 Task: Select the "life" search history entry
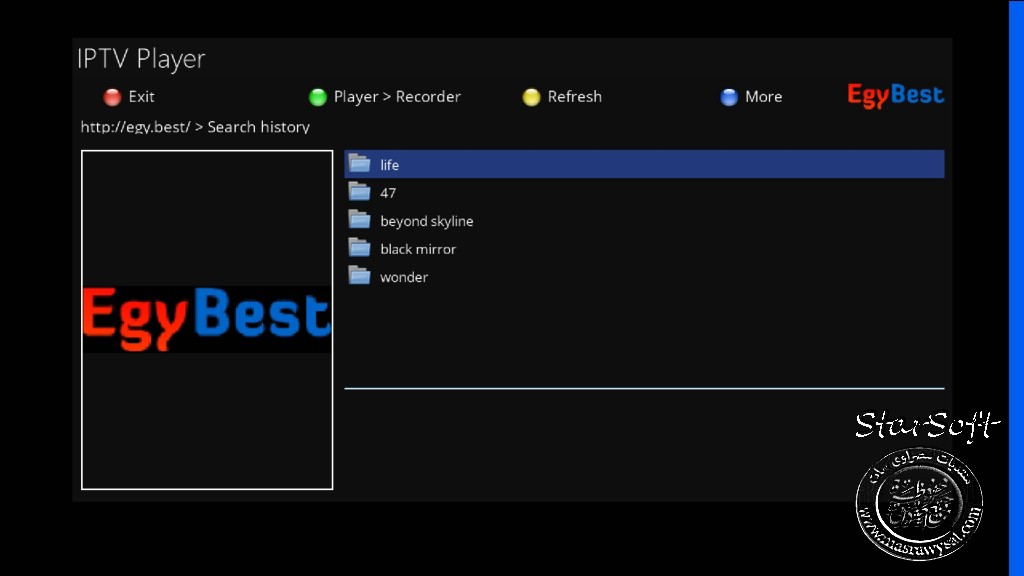click(644, 164)
